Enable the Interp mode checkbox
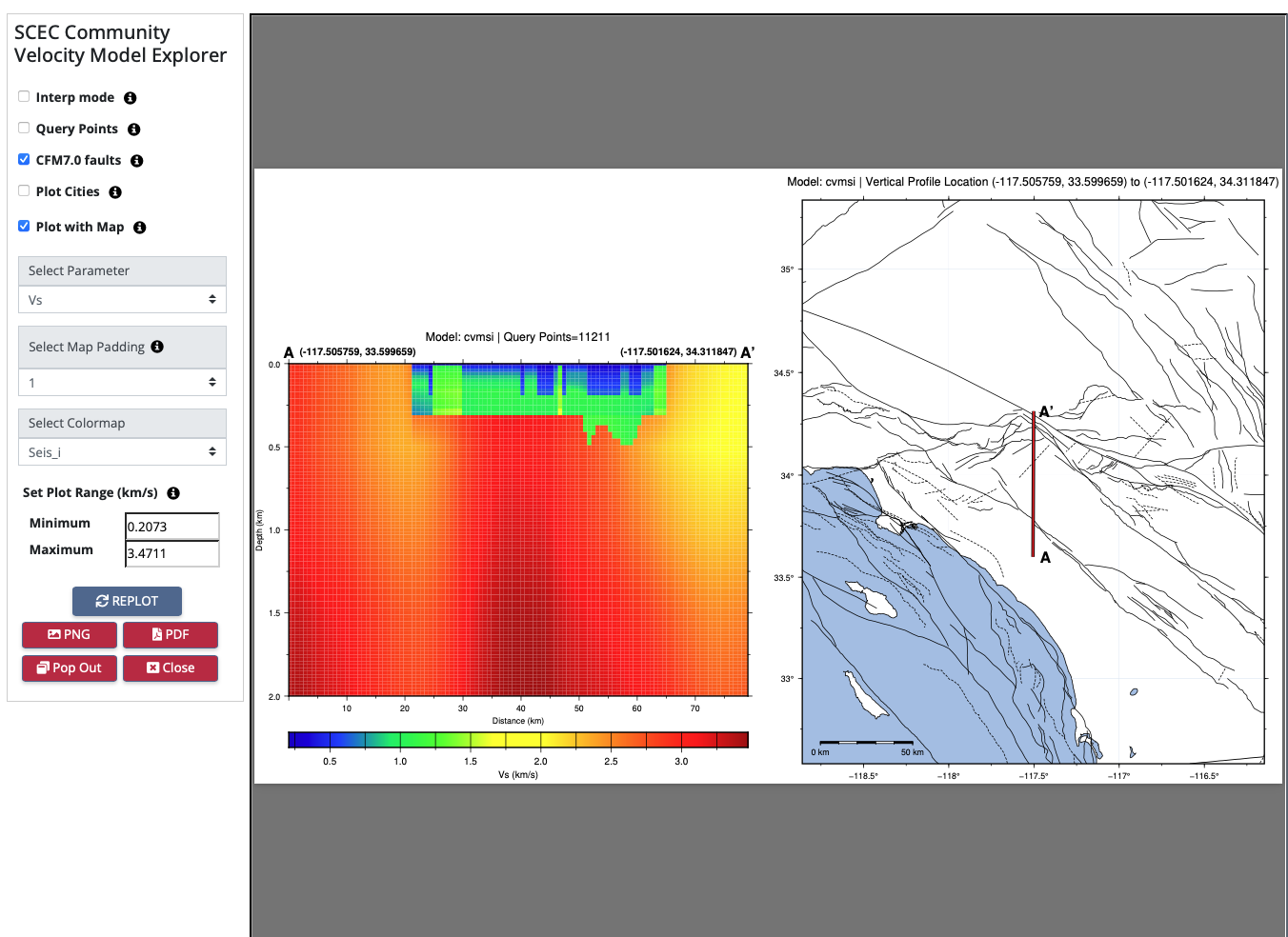Image resolution: width=1288 pixels, height=937 pixels. pos(24,96)
